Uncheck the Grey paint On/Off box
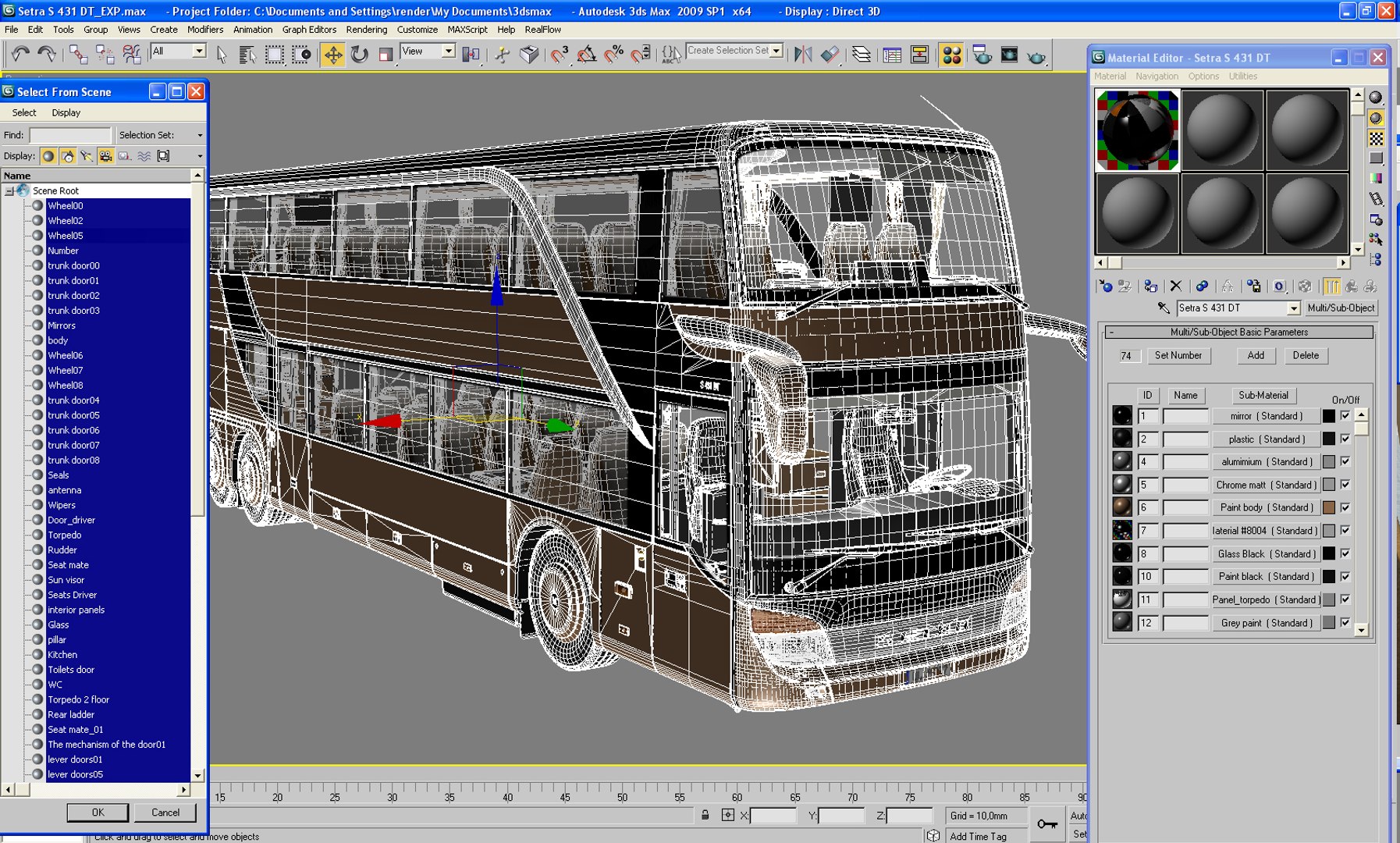This screenshot has width=1400, height=843. (x=1345, y=622)
